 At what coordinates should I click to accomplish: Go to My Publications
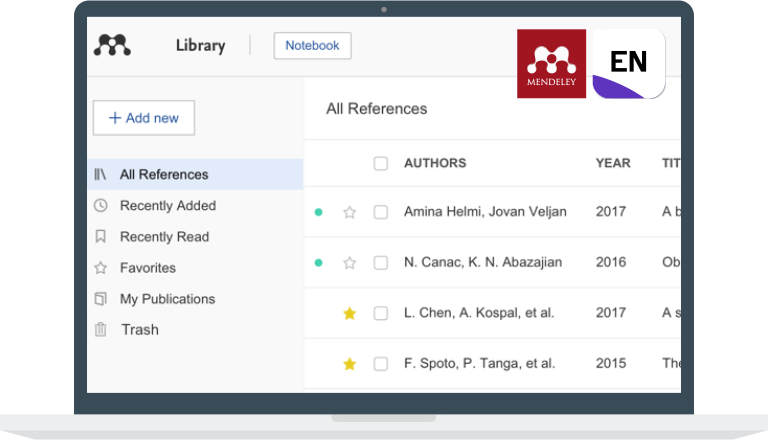pos(167,298)
